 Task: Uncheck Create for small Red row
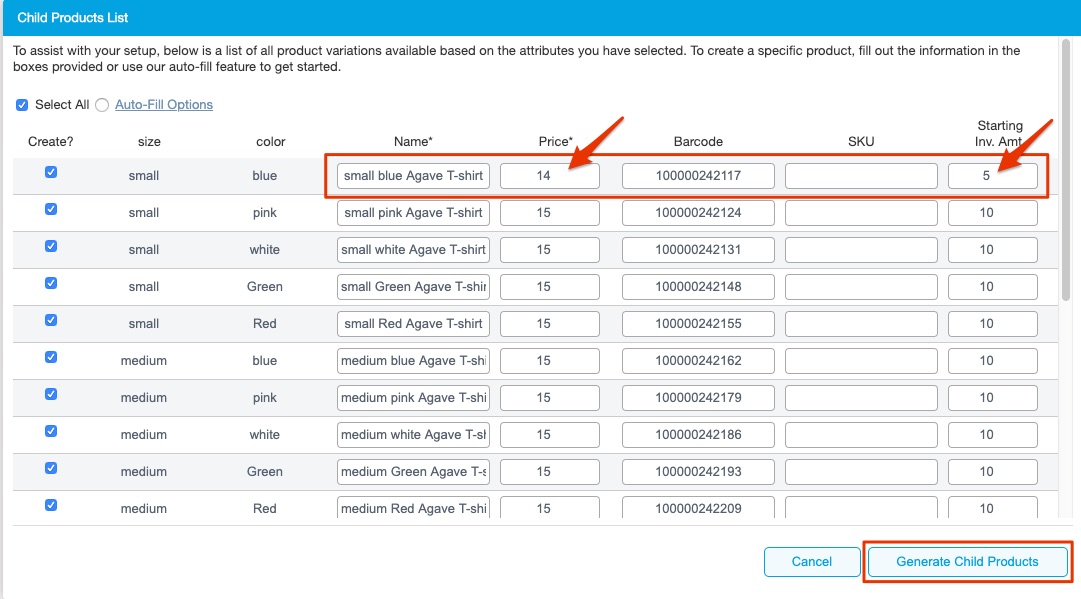tap(51, 320)
